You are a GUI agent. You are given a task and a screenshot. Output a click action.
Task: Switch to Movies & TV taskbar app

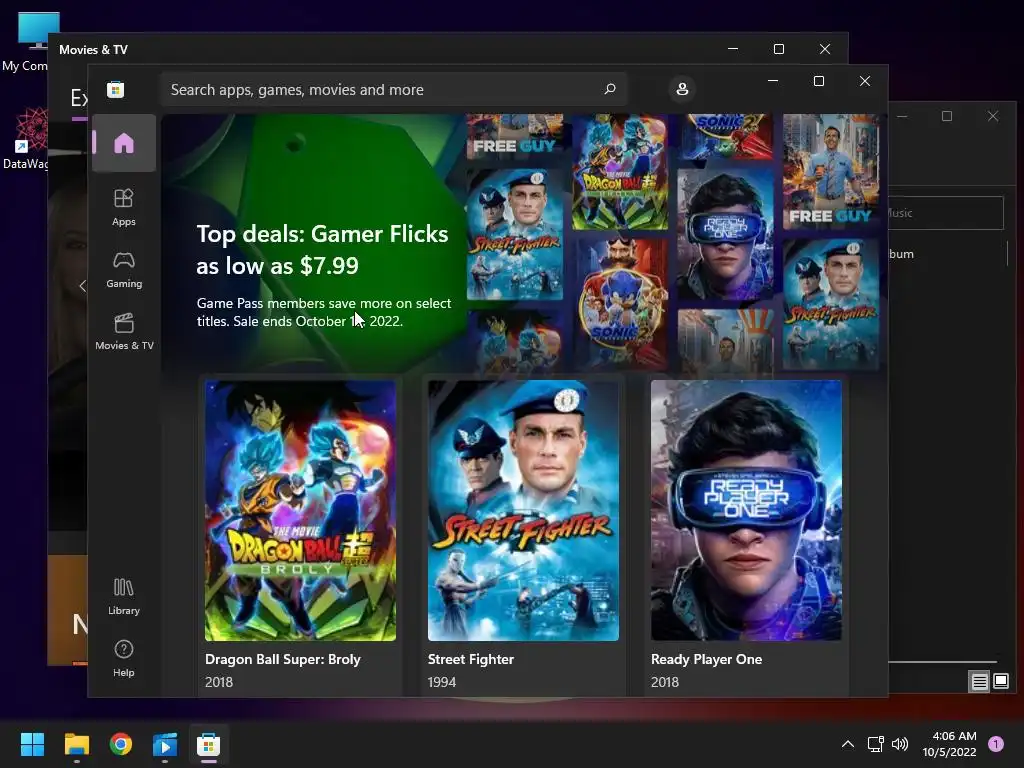point(165,744)
